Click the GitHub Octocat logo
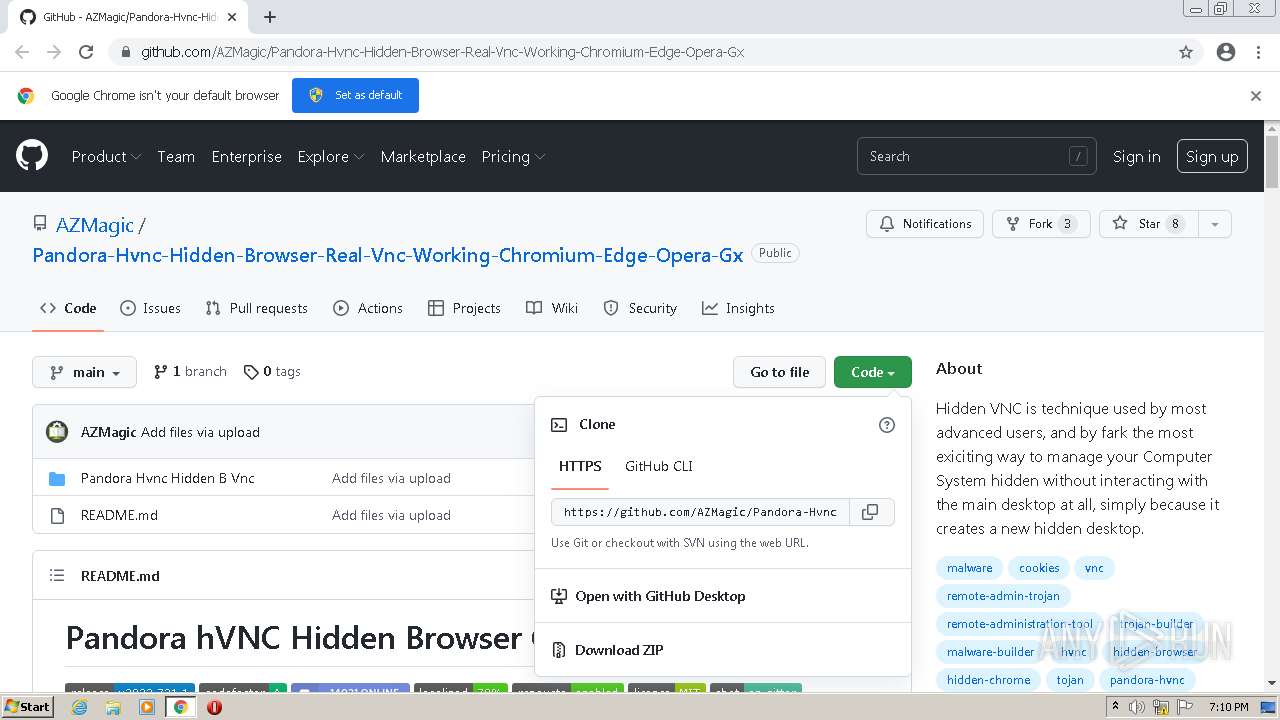The image size is (1280, 720). pos(32,156)
